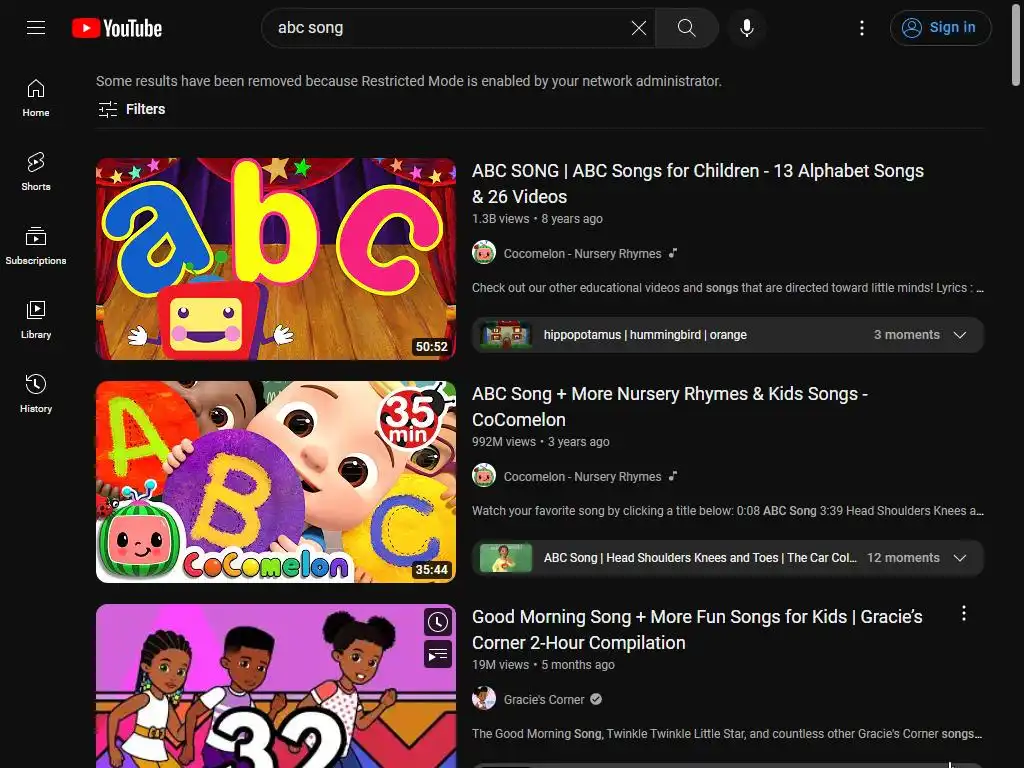Open Cocomelon channel avatar under first video

[484, 253]
